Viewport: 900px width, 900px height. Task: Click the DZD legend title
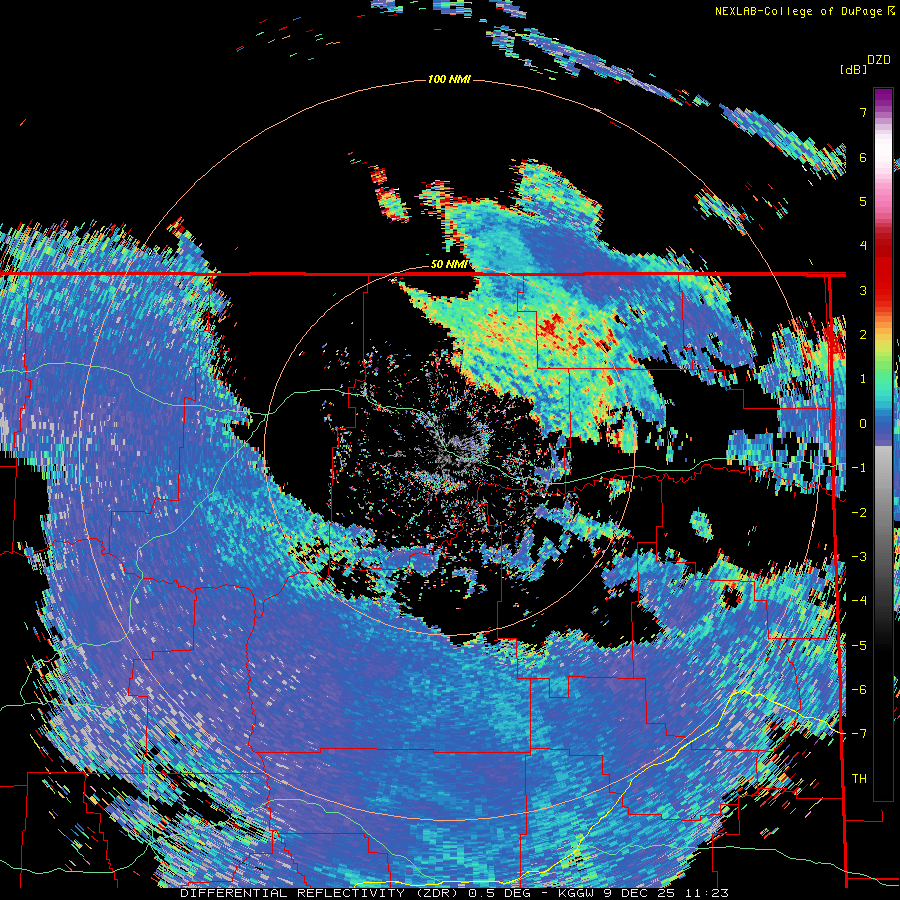pyautogui.click(x=878, y=60)
